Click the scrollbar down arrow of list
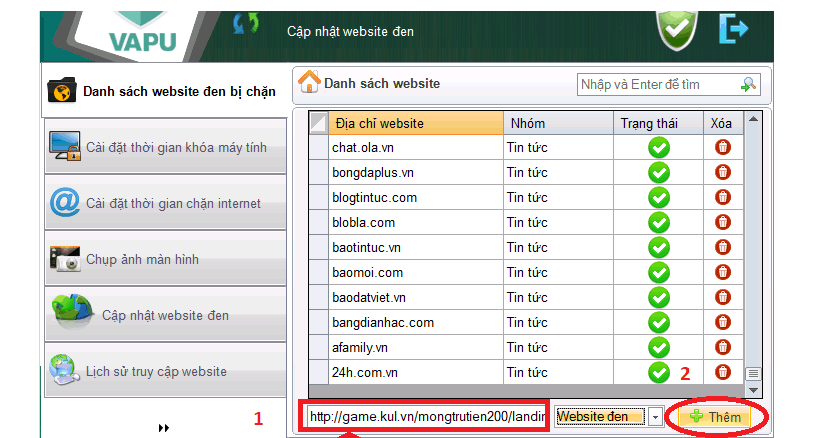Screen dimensions: 822x438 coord(753,390)
